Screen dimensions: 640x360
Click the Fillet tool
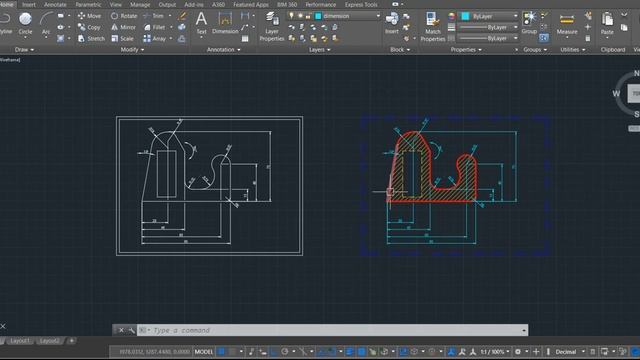pyautogui.click(x=154, y=27)
